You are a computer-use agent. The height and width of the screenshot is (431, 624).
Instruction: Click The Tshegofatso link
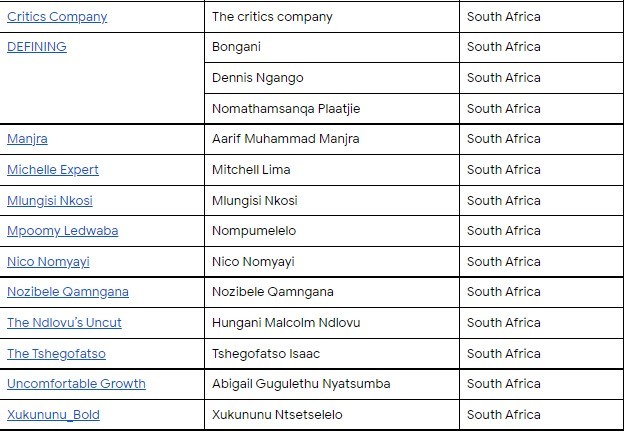point(56,354)
